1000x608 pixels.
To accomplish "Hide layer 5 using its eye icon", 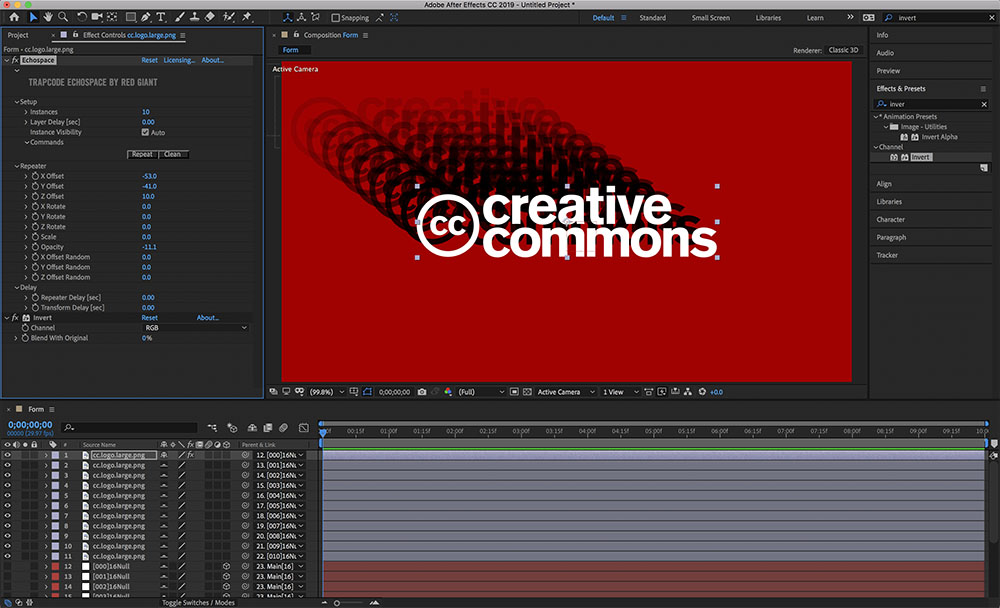I will 8,496.
